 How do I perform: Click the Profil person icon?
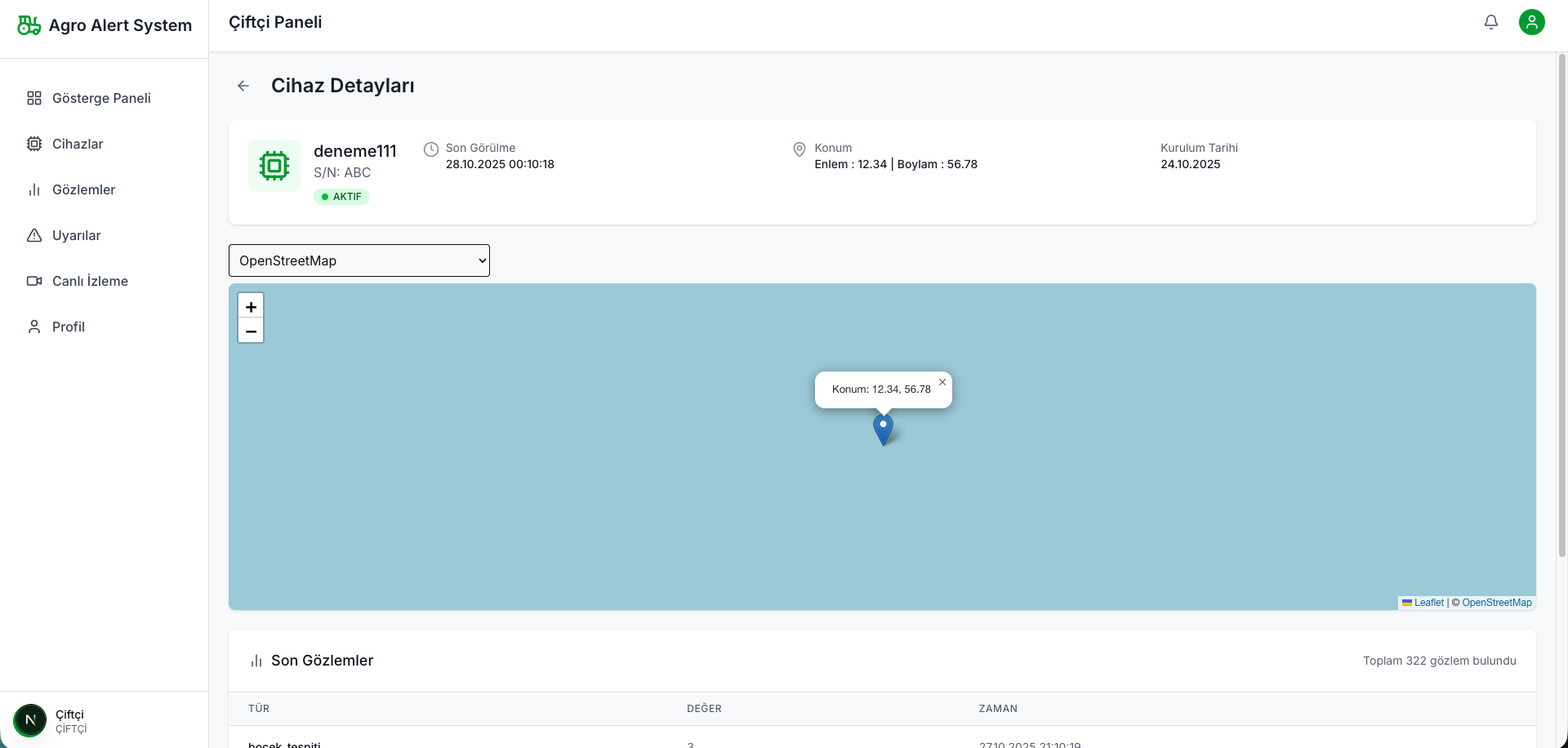[34, 327]
